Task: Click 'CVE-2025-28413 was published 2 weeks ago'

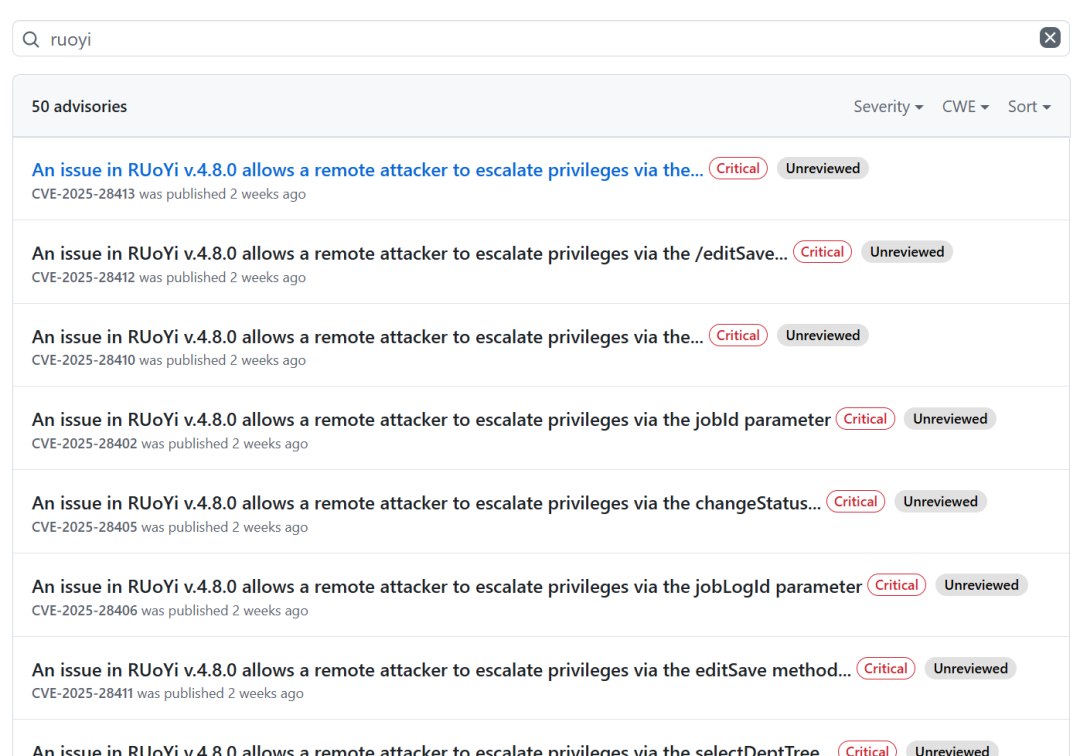Action: tap(169, 194)
